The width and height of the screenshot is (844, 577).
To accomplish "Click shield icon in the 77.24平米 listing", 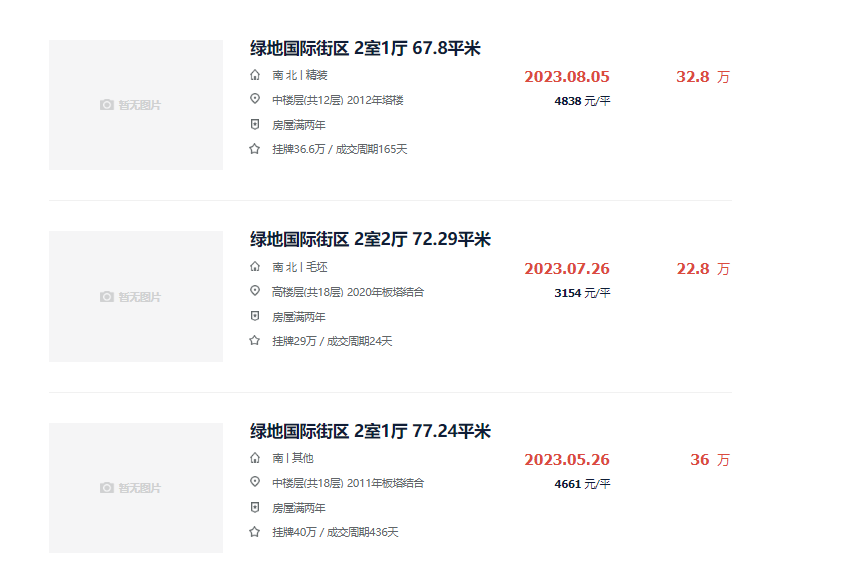I will [255, 507].
